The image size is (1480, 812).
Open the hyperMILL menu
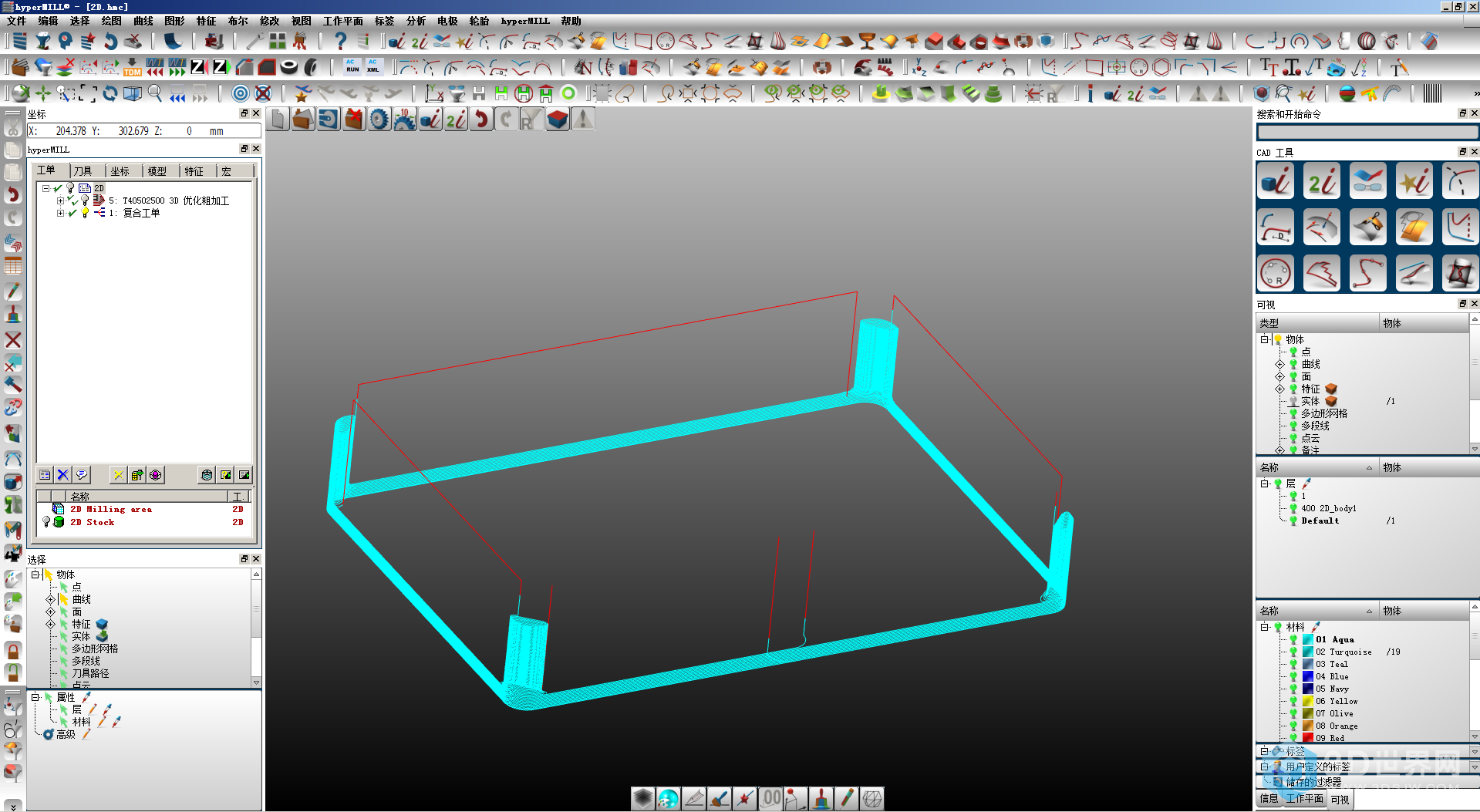click(525, 21)
